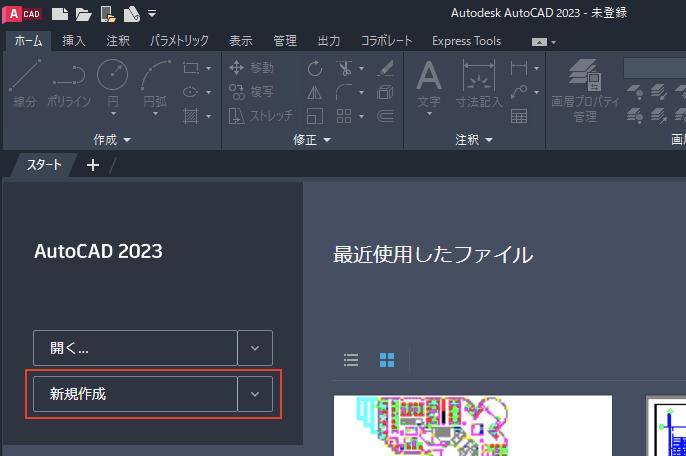Click the AutoCAD application menu logo

23,14
